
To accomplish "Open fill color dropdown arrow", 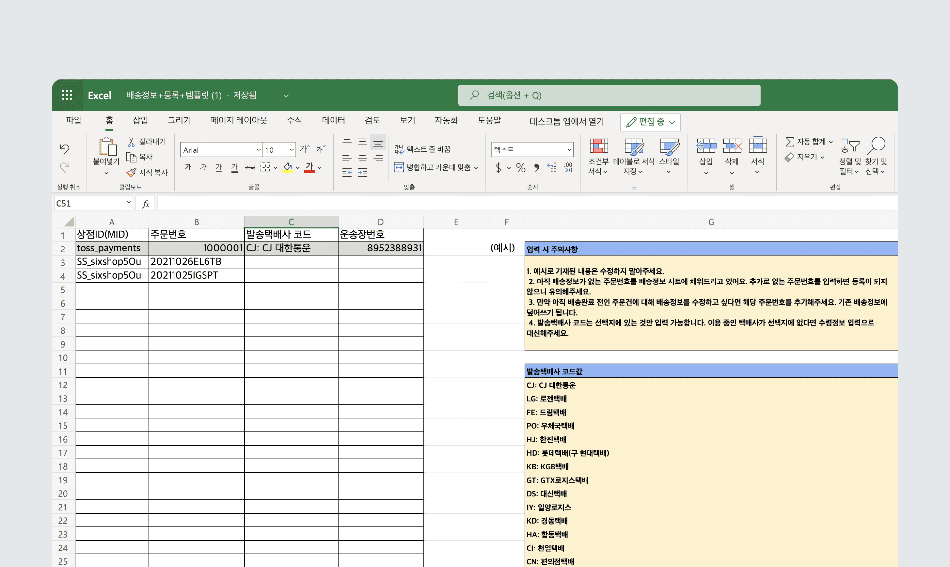I will [297, 168].
